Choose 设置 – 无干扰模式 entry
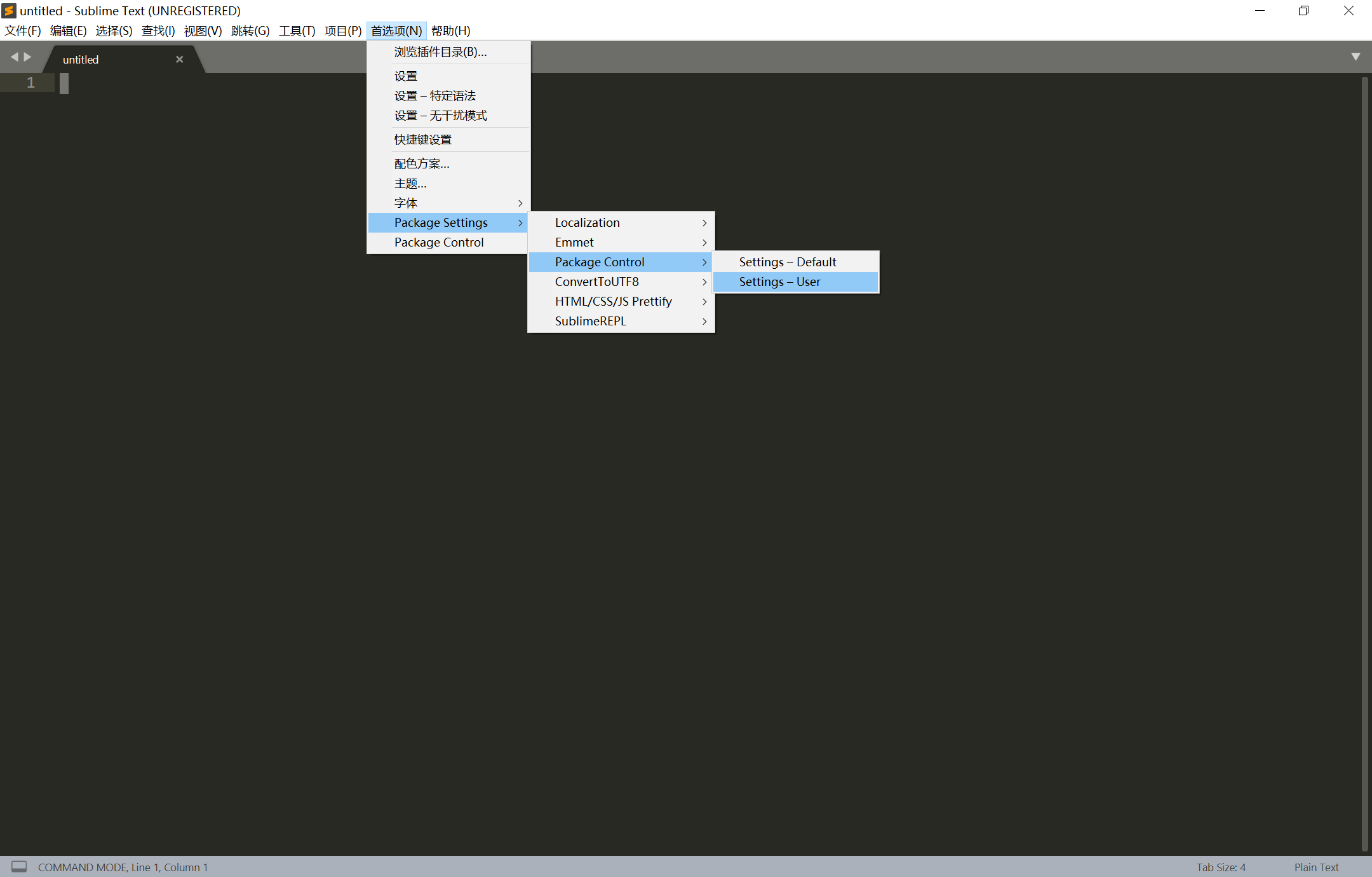Screen dimensions: 1372x877 448,116
